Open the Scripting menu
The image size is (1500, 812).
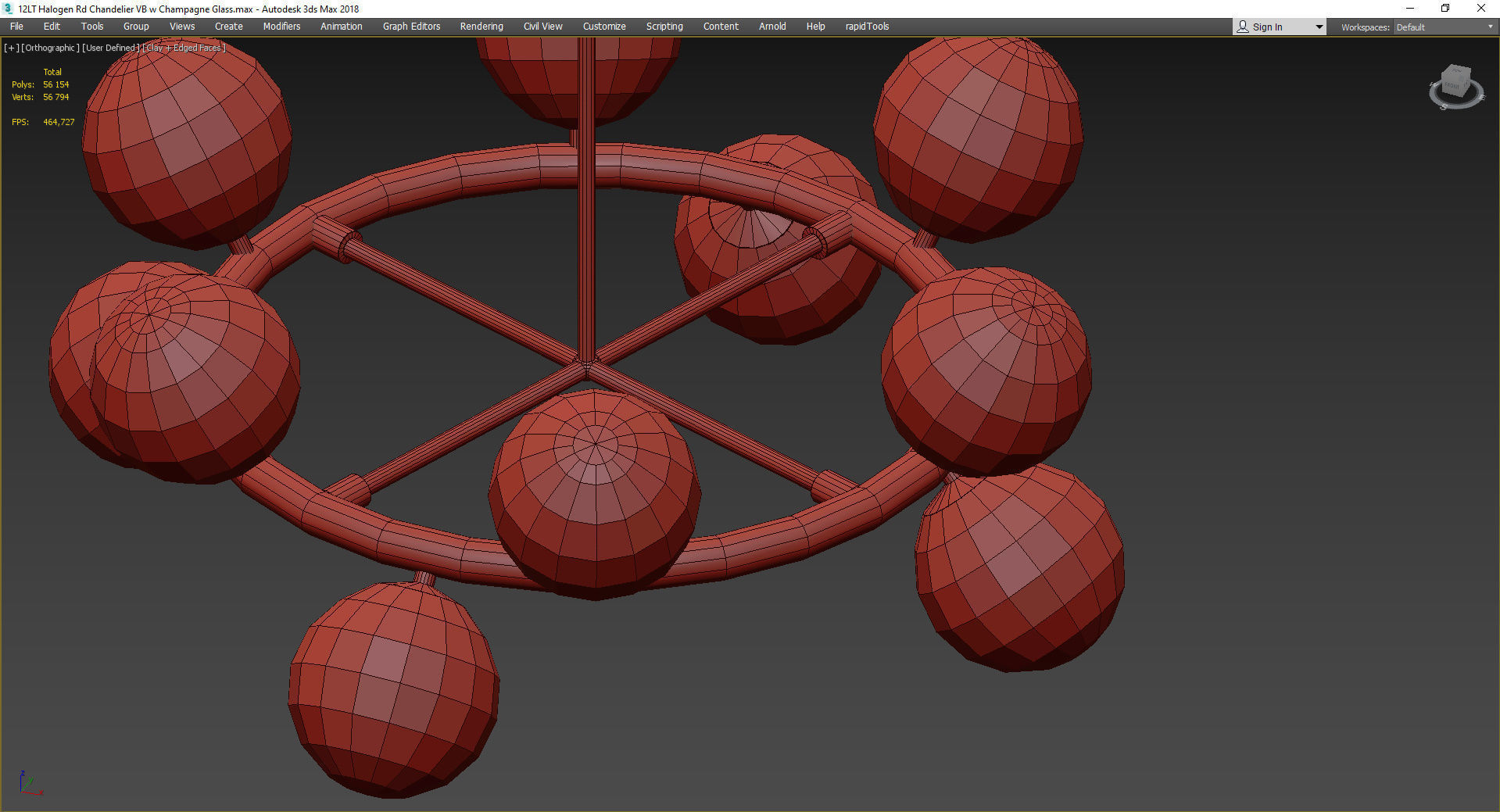click(x=664, y=27)
